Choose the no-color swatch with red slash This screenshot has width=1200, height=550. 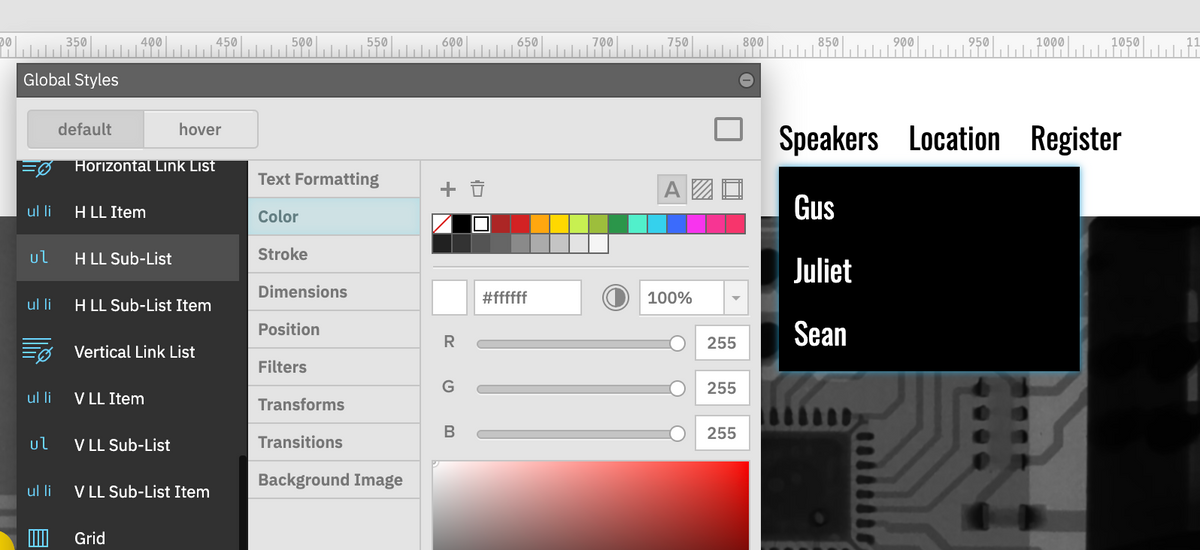point(441,224)
